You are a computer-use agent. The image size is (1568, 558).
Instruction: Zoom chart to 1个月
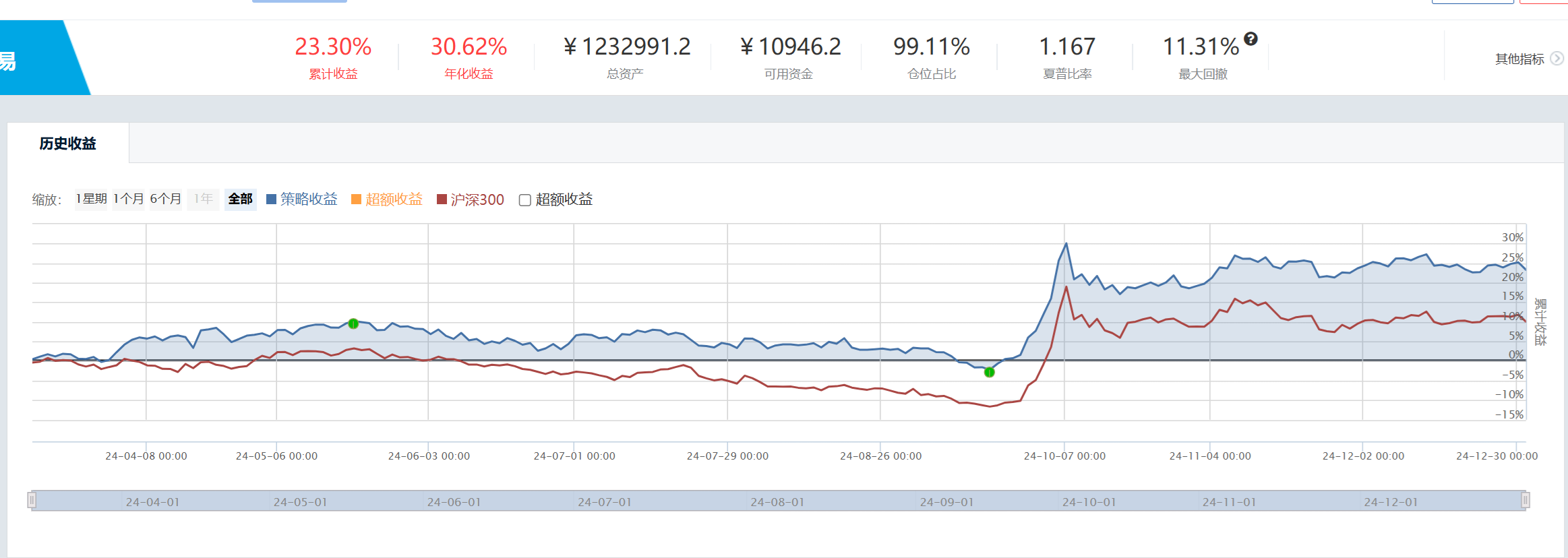pyautogui.click(x=128, y=199)
